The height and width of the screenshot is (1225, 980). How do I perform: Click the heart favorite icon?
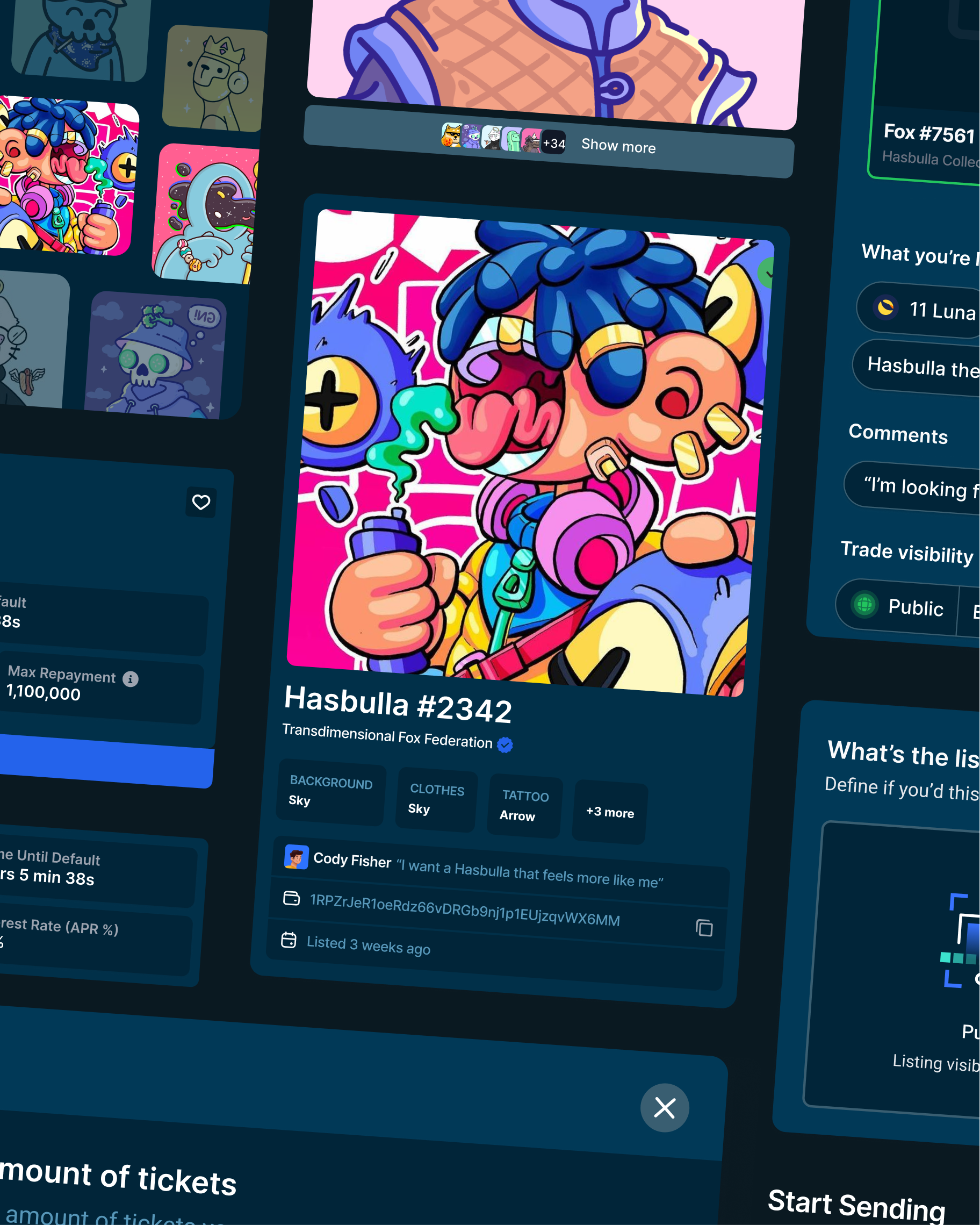click(201, 502)
